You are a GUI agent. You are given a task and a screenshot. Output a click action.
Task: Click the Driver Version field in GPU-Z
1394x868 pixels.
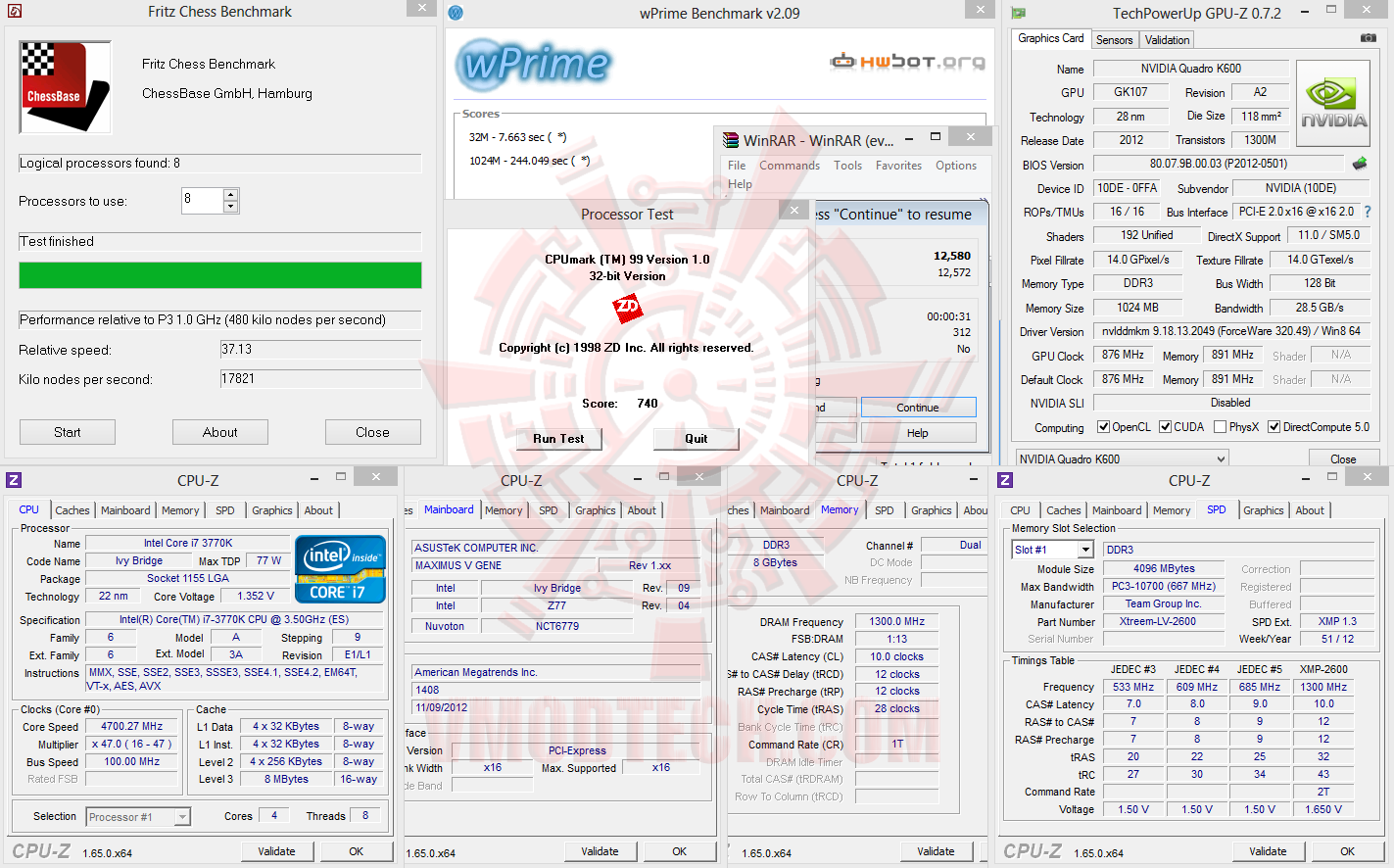(x=1231, y=331)
